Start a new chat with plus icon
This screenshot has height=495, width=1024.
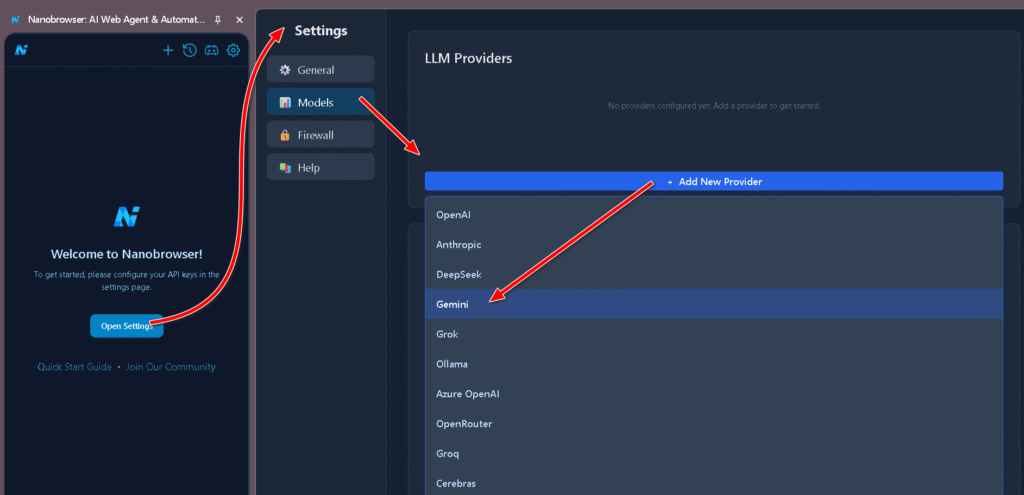168,50
